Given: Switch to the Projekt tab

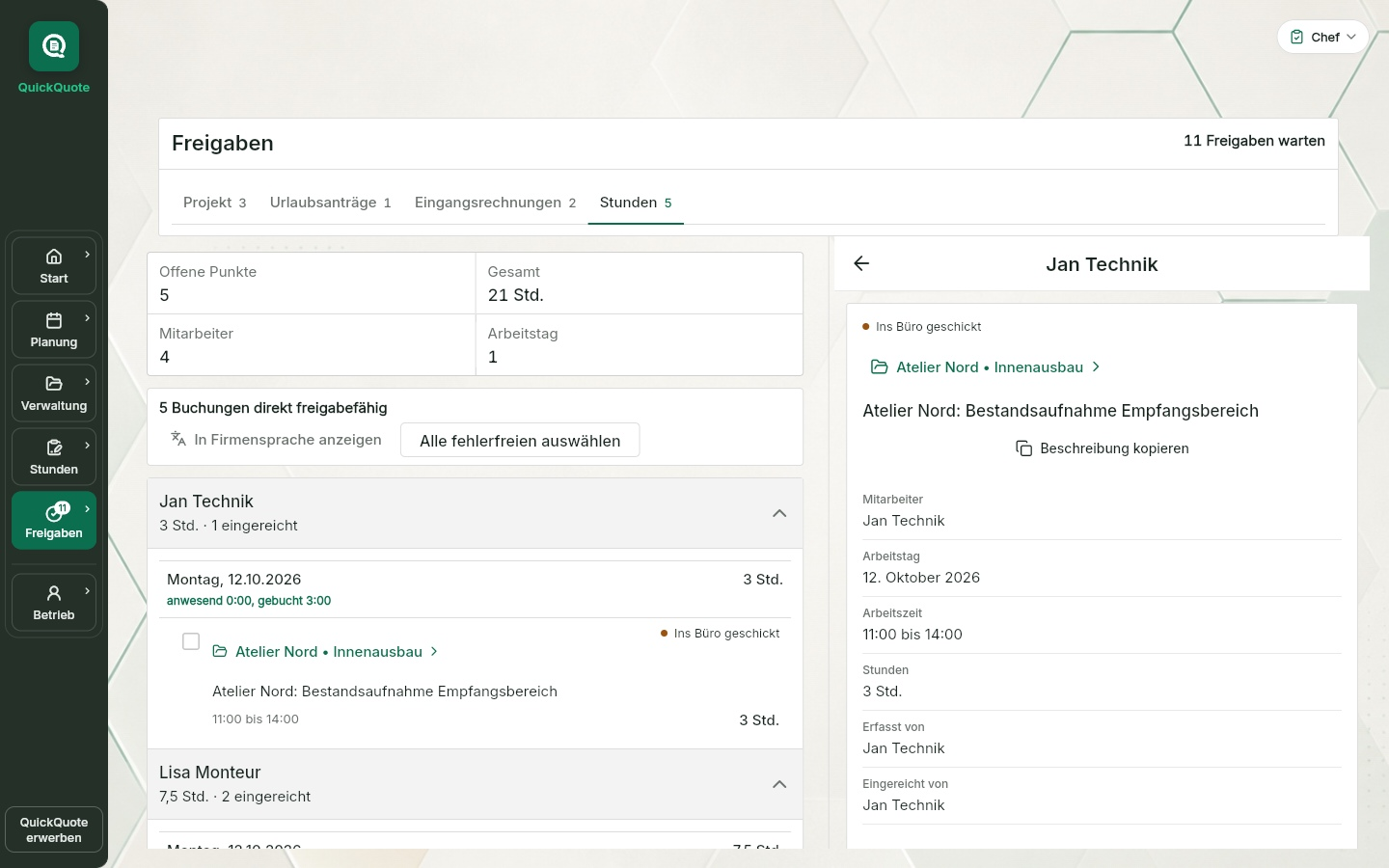Looking at the screenshot, I should pyautogui.click(x=215, y=203).
